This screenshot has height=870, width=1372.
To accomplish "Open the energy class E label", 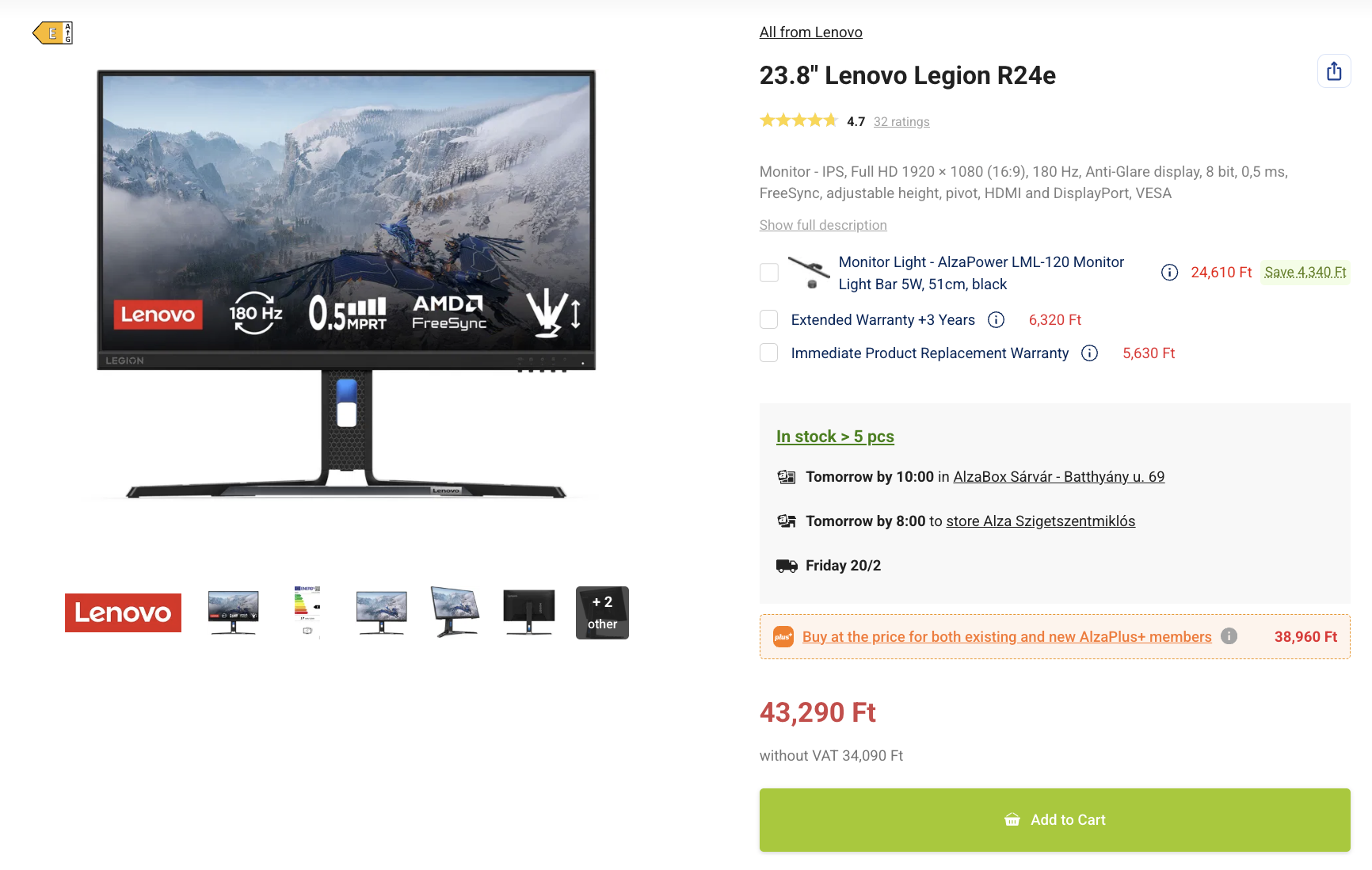I will (53, 33).
